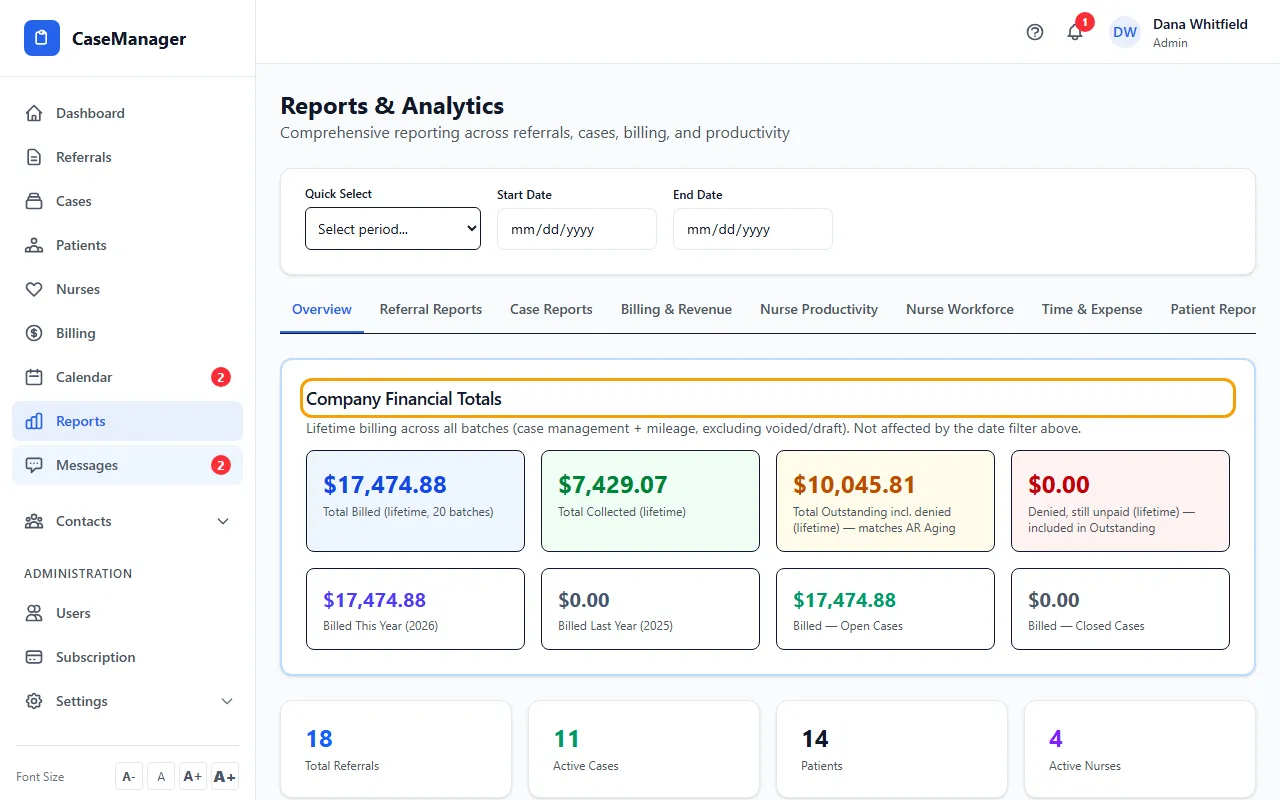Click the CaseManager clipboard logo icon

coord(42,39)
